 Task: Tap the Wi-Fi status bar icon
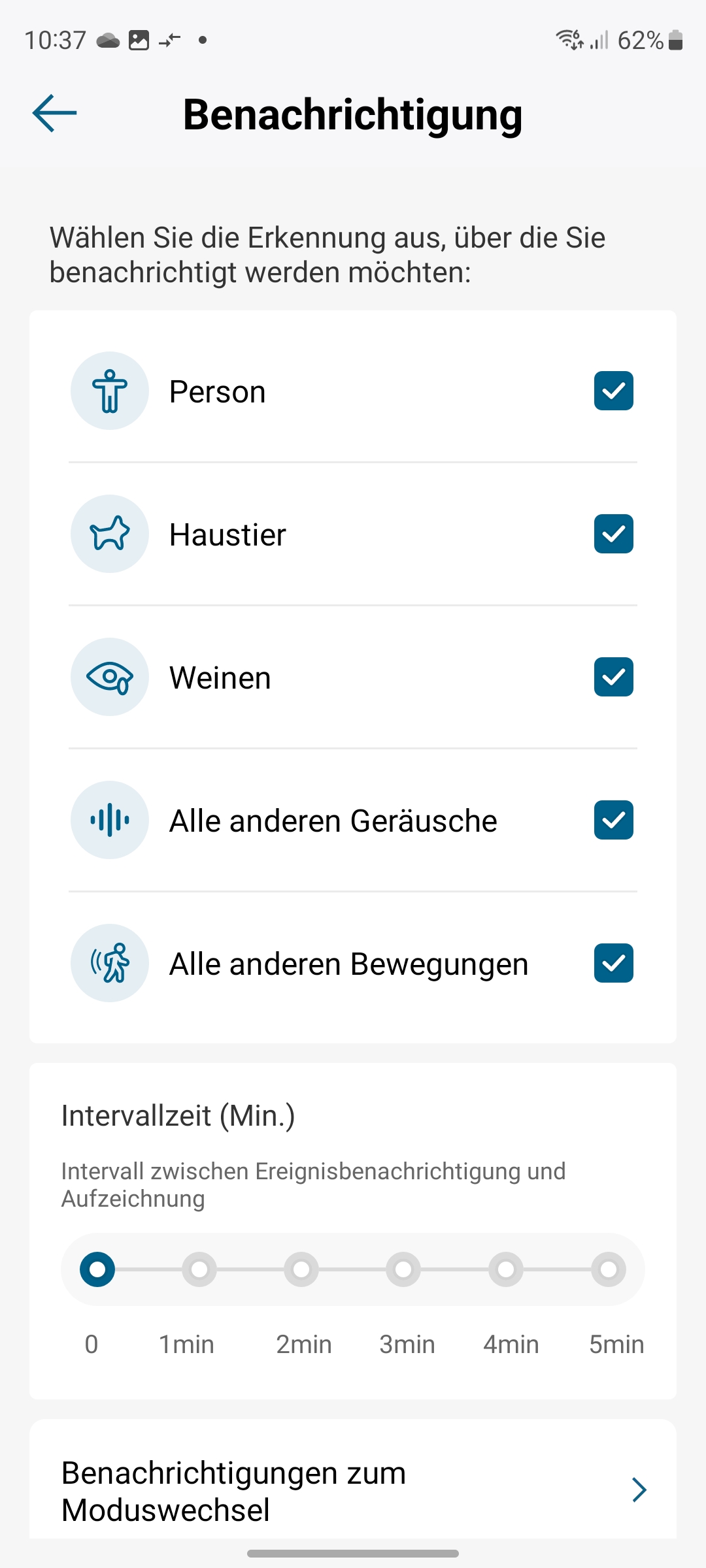click(567, 40)
